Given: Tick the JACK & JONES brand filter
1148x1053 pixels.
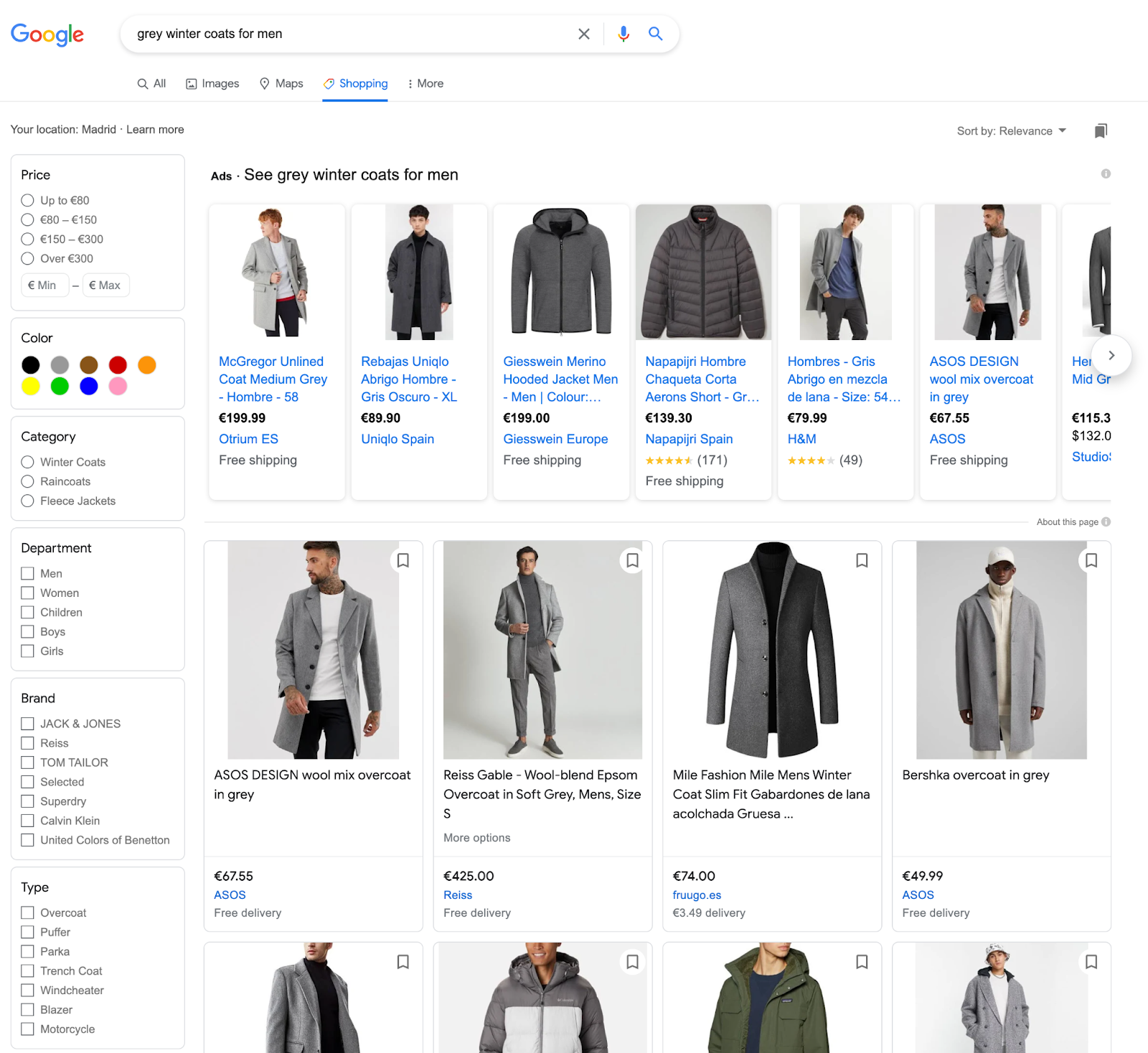Looking at the screenshot, I should point(28,724).
